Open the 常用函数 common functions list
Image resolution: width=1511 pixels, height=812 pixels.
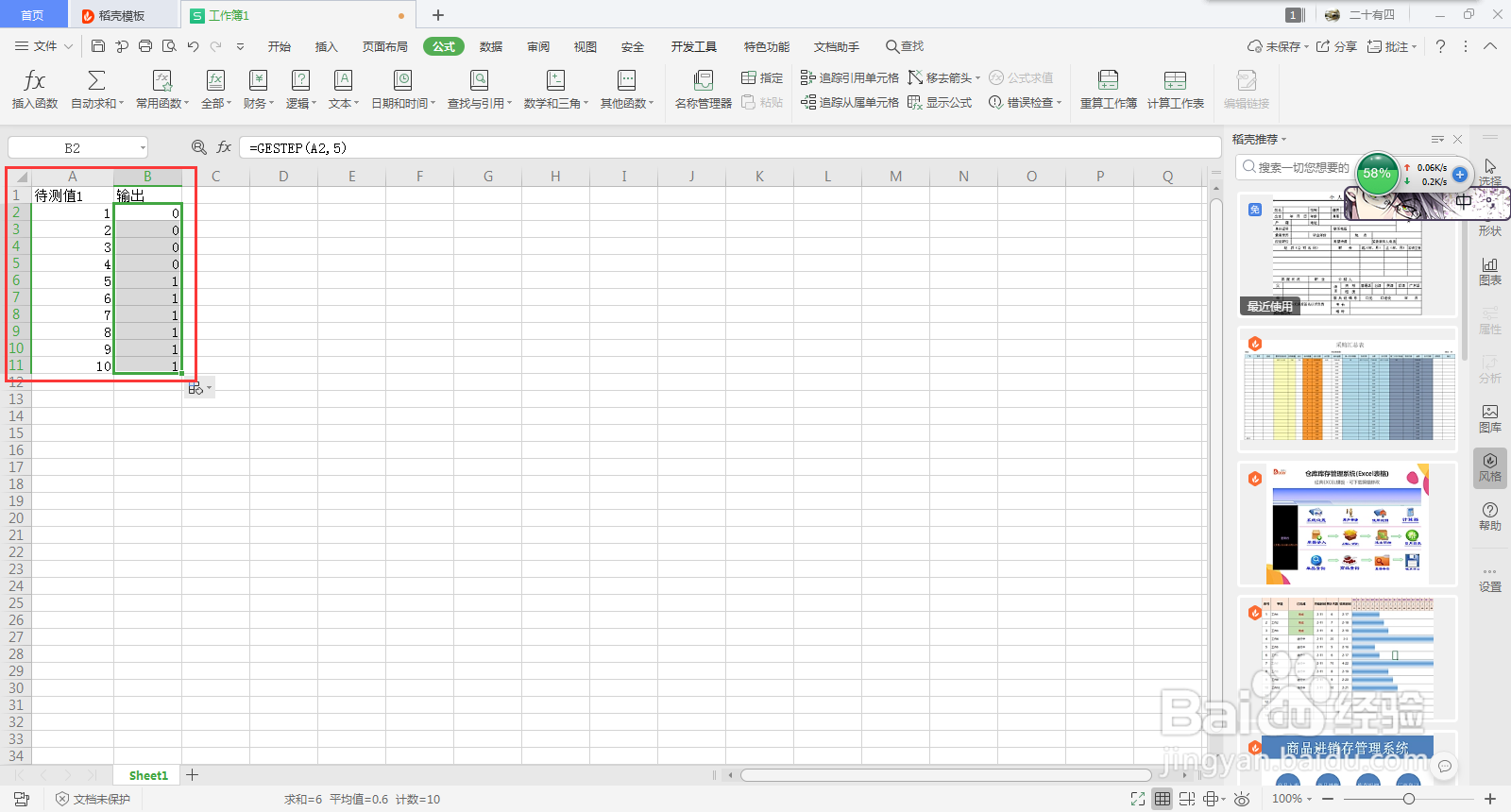(x=162, y=90)
